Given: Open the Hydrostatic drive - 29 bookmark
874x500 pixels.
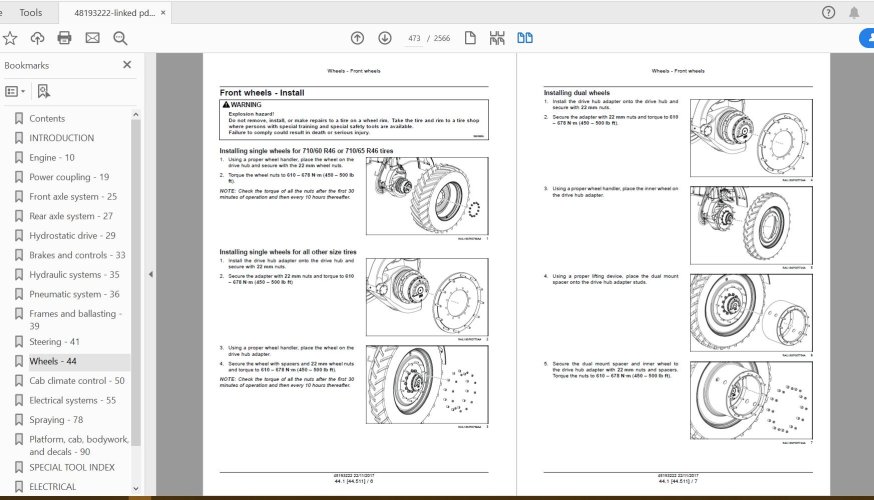Looking at the screenshot, I should (72, 235).
